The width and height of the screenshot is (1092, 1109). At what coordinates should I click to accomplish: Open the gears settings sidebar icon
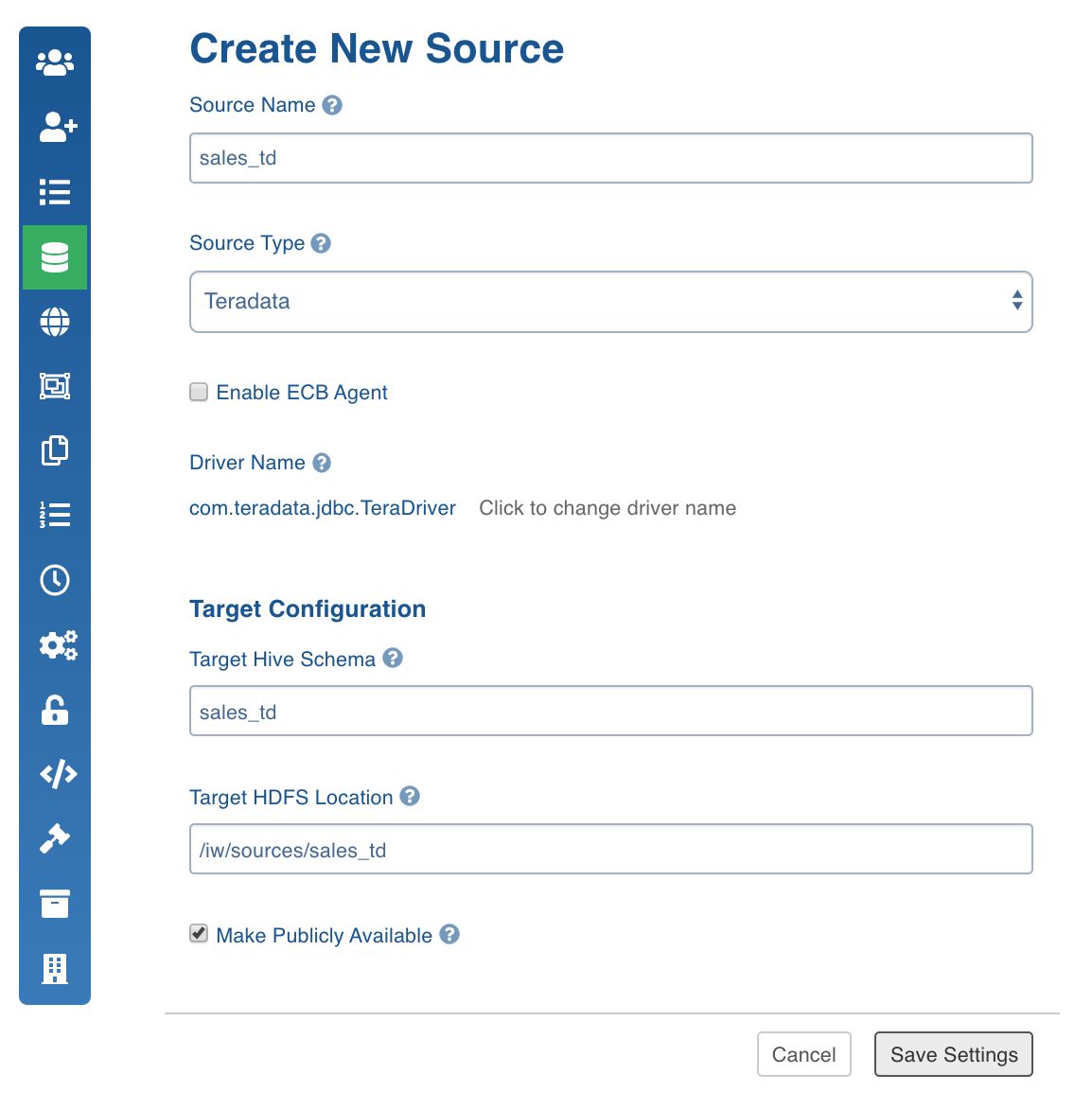(58, 645)
